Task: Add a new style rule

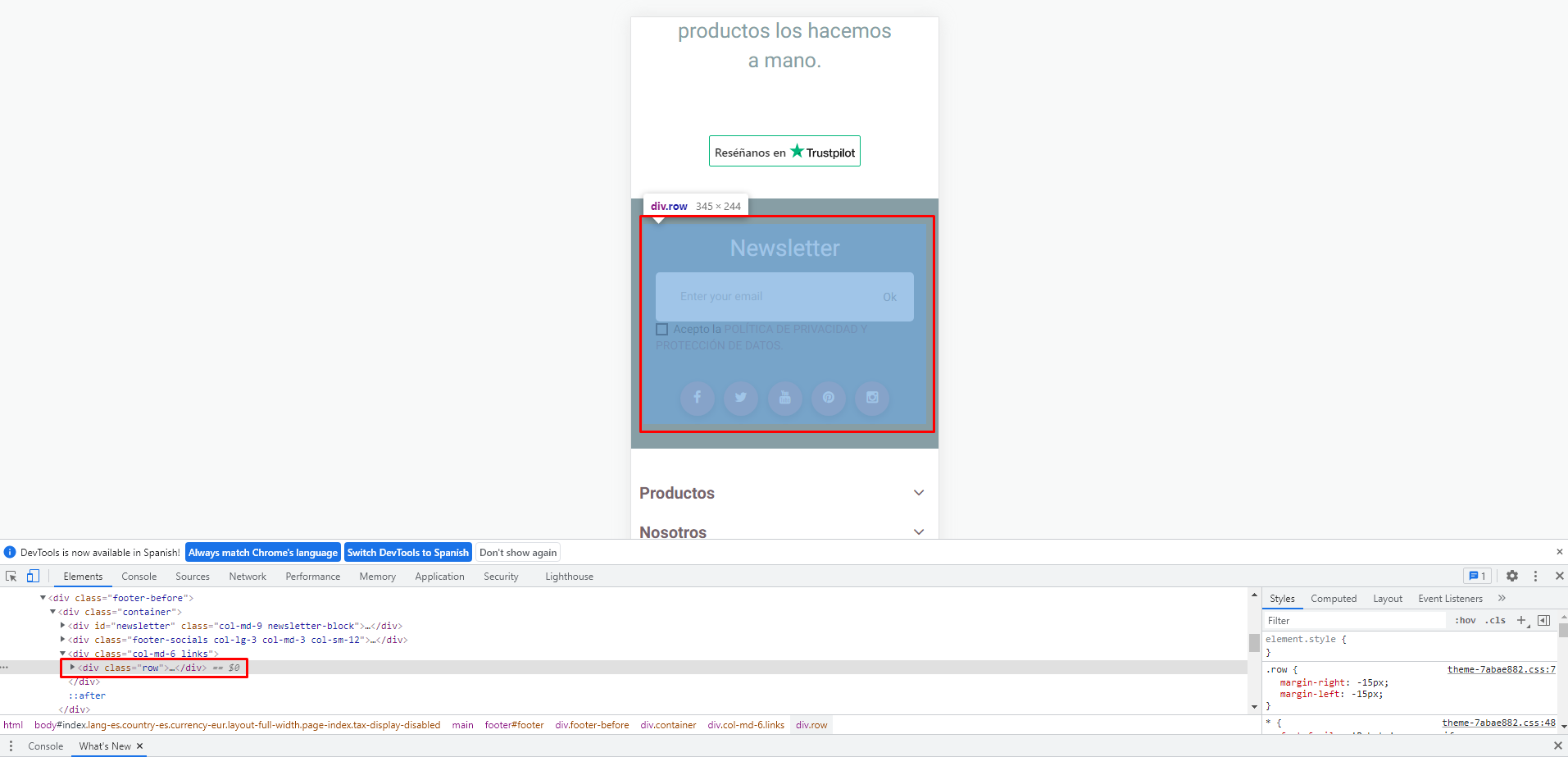Action: click(x=1522, y=621)
